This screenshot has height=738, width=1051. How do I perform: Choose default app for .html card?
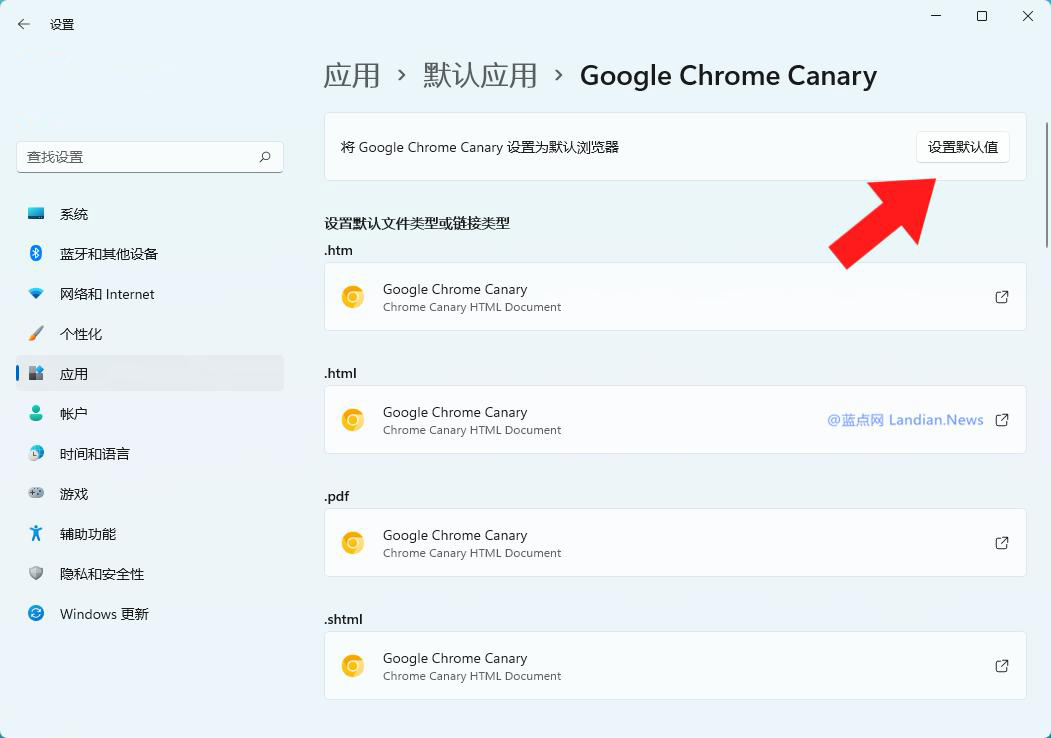675,420
